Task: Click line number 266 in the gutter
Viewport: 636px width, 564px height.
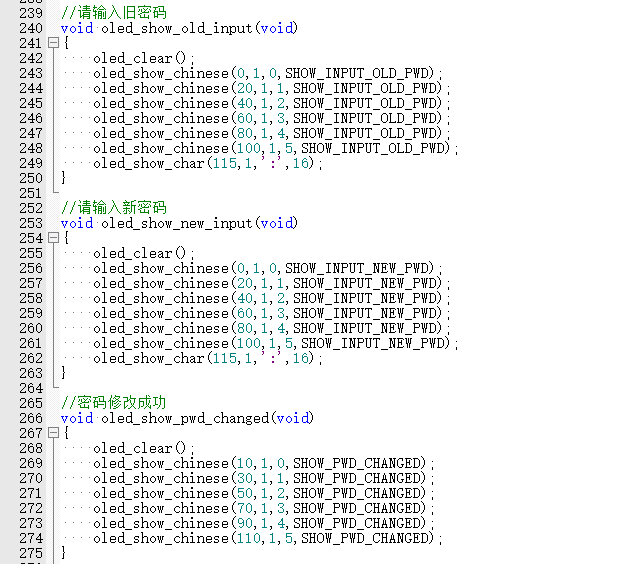Action: click(31, 418)
